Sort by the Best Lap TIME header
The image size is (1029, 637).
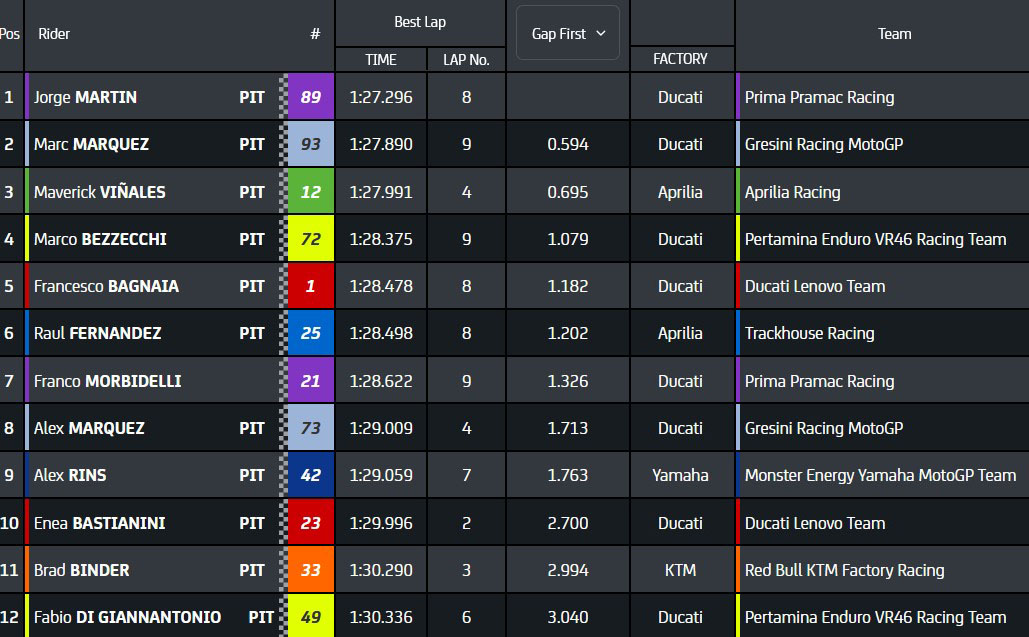pos(381,59)
